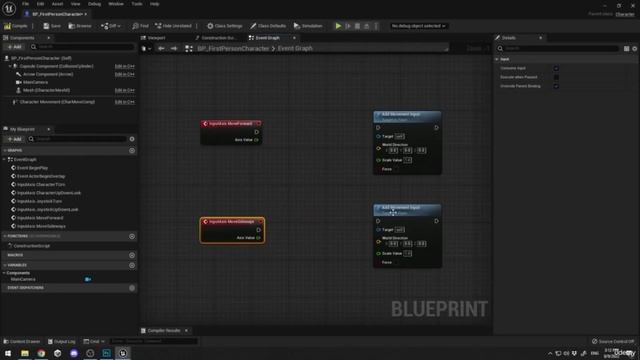Click the Components search field
This screenshot has width=640, height=360.
click(82, 47)
